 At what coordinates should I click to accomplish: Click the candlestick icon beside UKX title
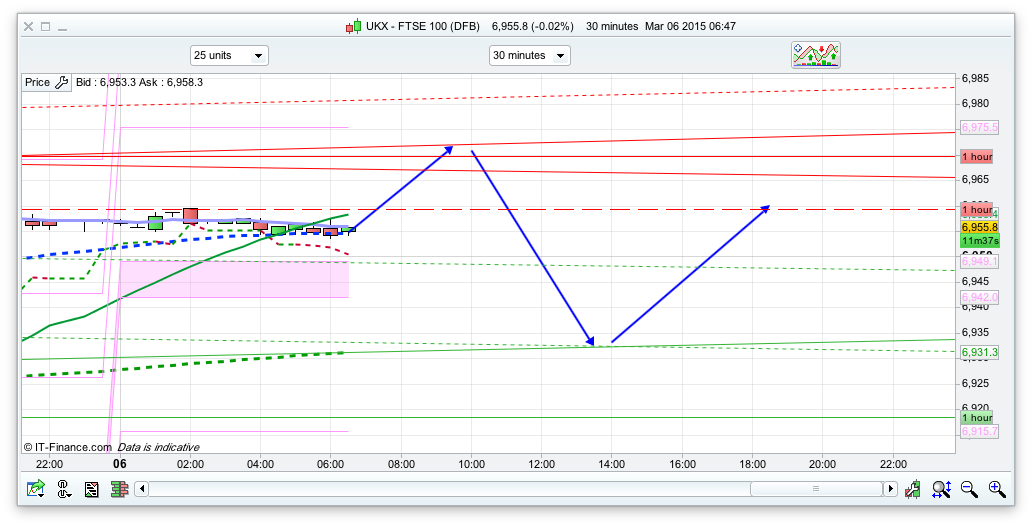353,26
